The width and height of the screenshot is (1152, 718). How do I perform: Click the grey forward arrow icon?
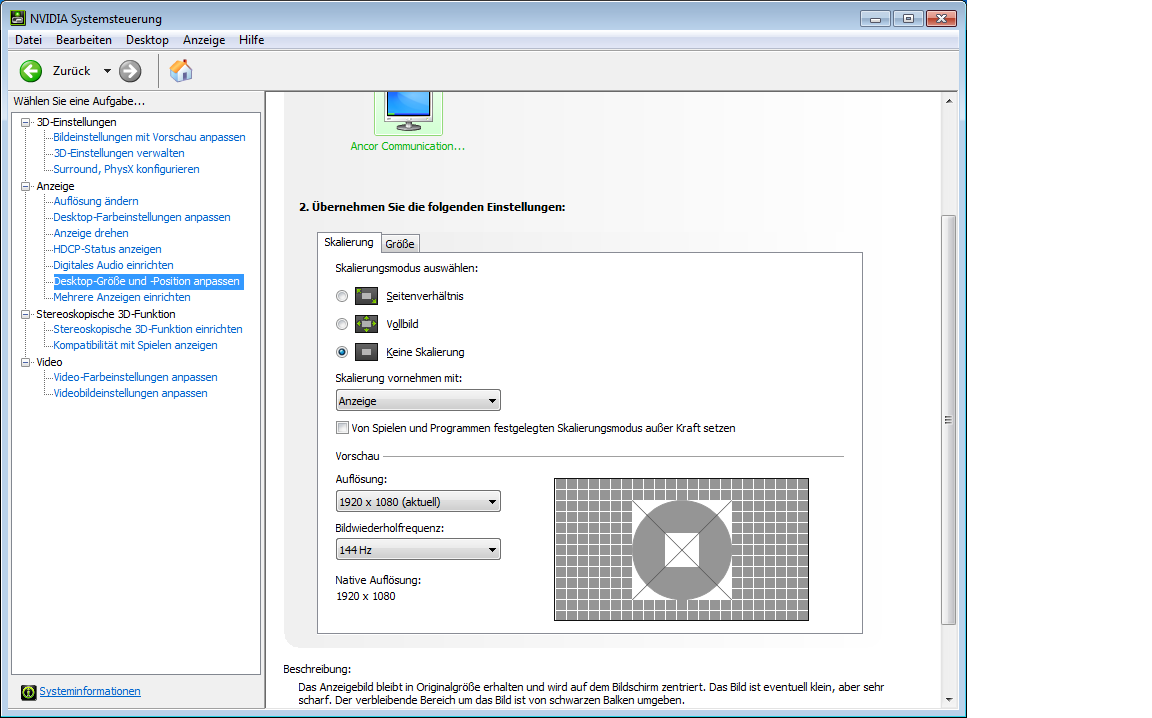(x=130, y=71)
